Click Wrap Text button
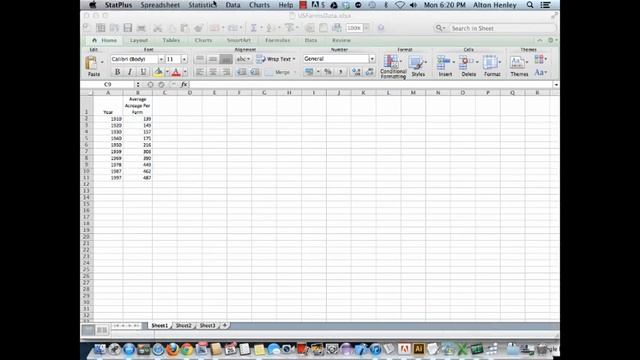 click(x=276, y=59)
